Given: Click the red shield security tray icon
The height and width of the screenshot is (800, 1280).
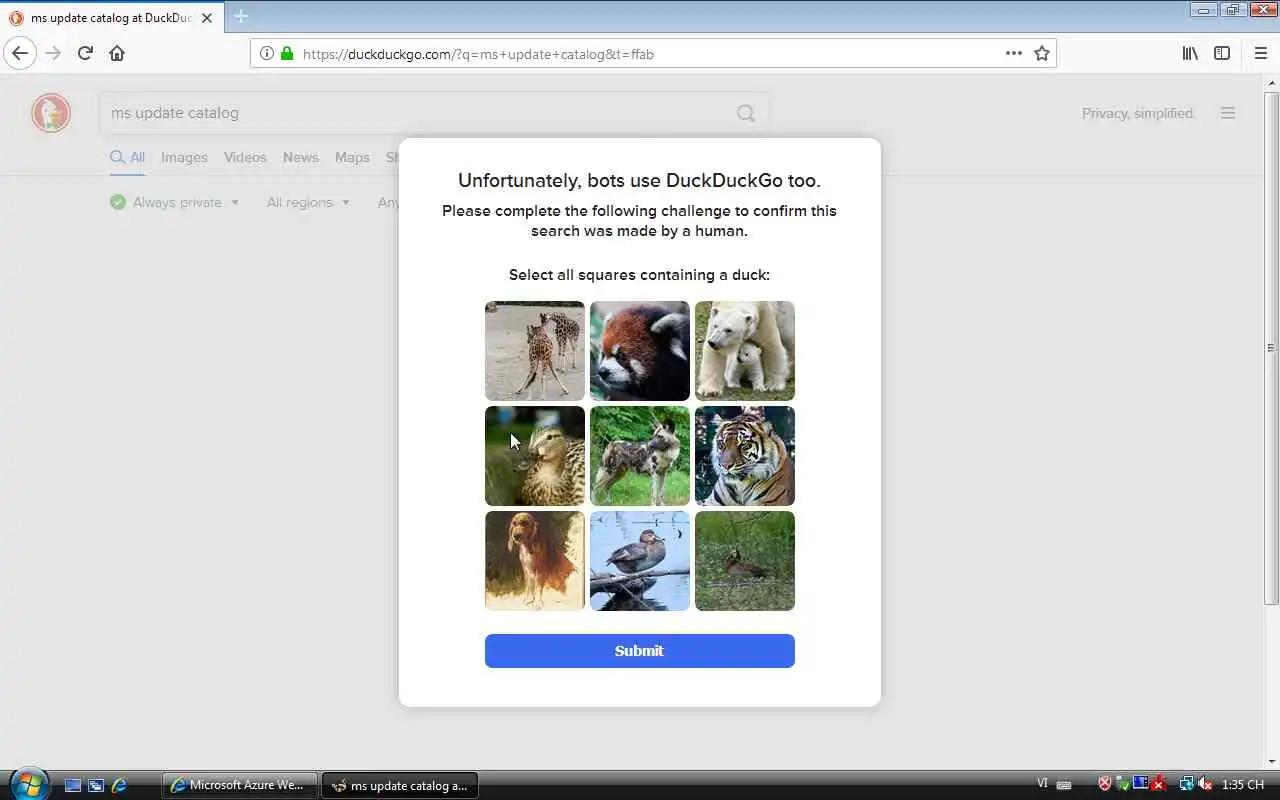Looking at the screenshot, I should 1105,785.
